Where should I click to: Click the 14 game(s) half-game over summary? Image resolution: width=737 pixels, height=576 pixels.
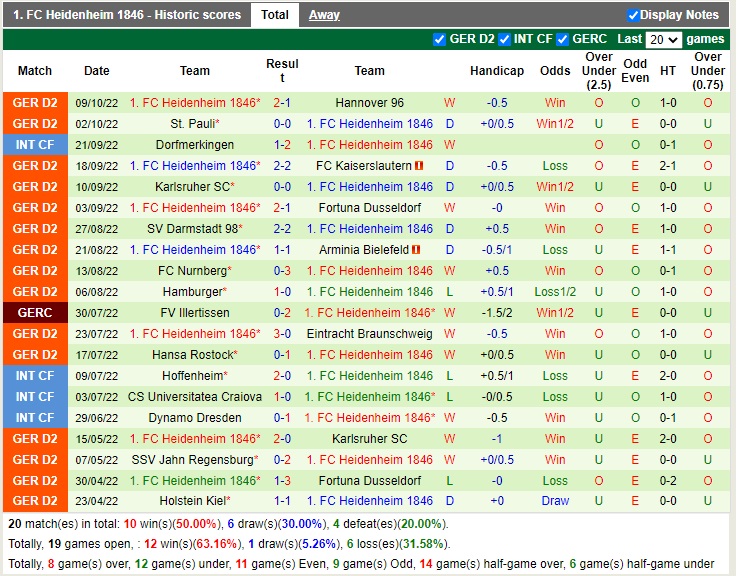pos(492,564)
